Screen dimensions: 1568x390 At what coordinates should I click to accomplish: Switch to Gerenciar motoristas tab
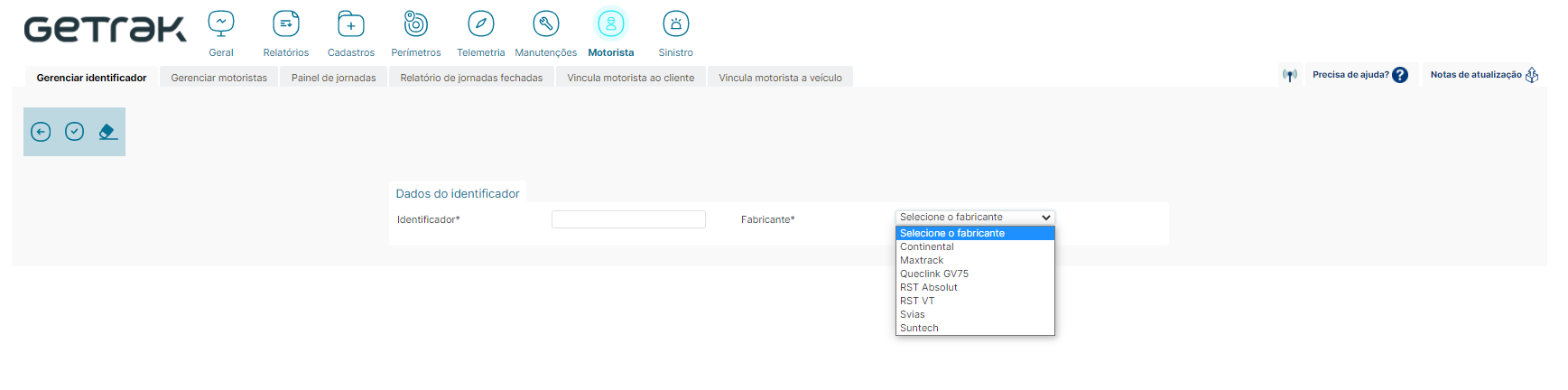click(x=219, y=78)
